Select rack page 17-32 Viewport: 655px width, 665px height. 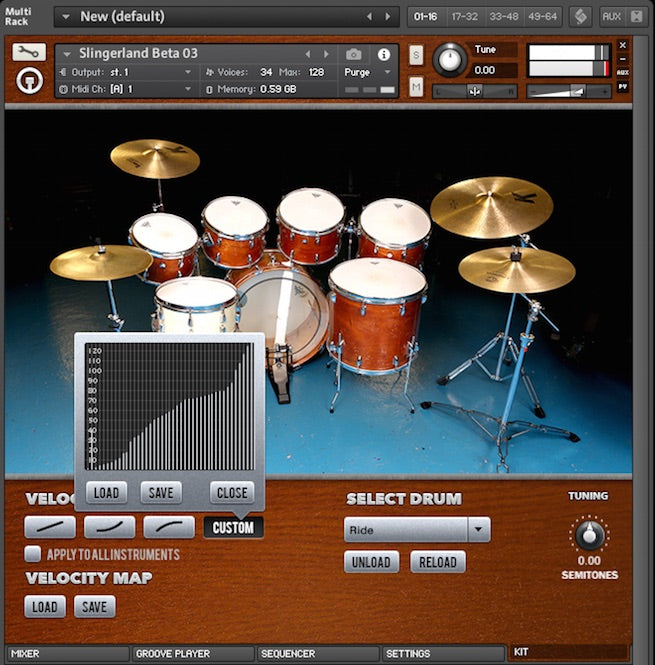[465, 16]
